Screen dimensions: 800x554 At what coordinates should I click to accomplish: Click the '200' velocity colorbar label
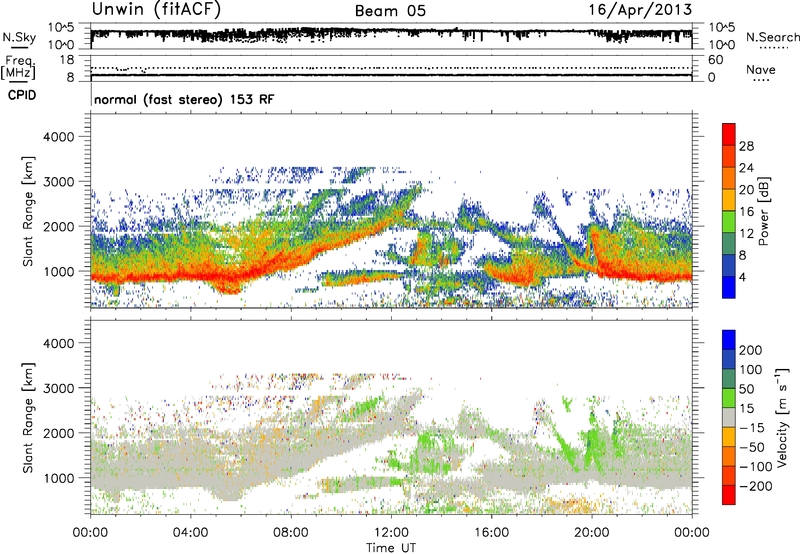coord(751,350)
